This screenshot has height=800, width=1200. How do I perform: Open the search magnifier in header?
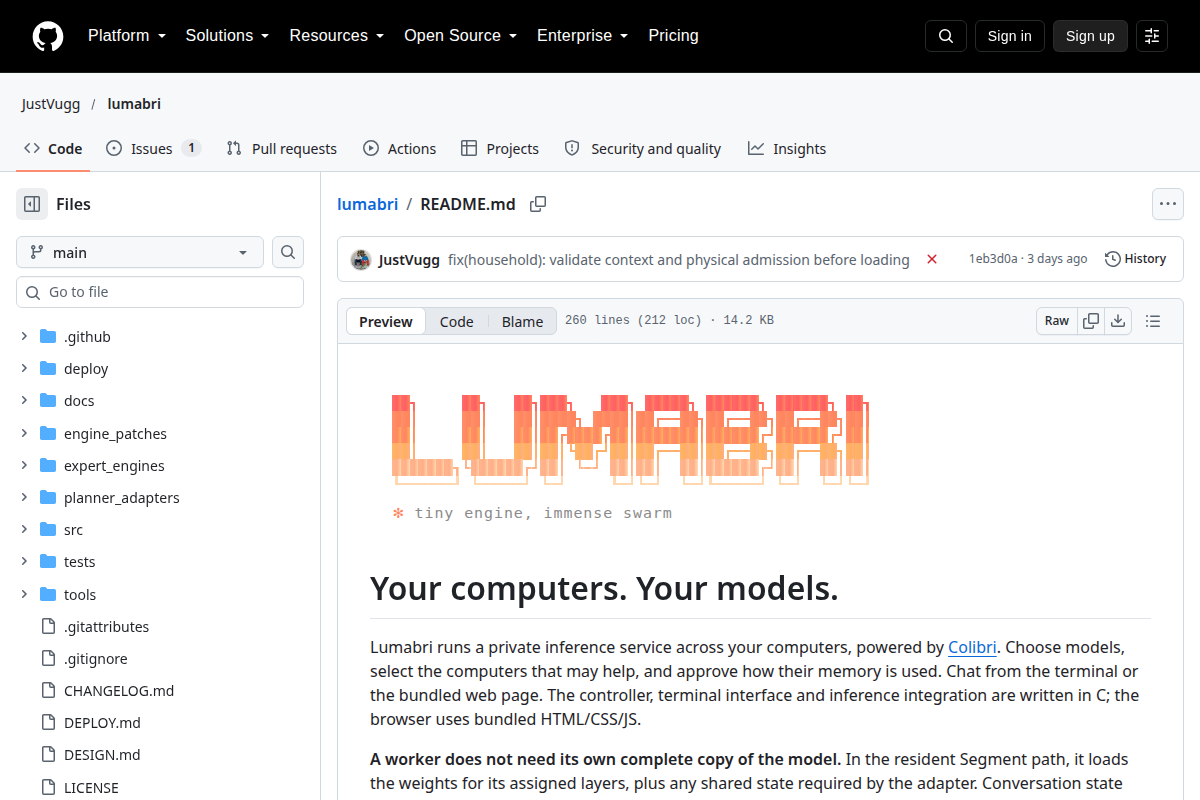tap(946, 36)
